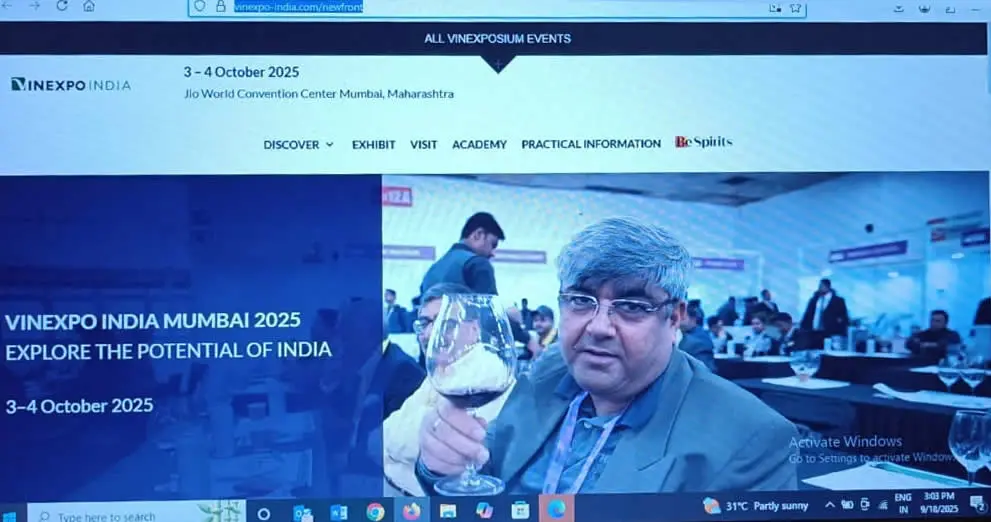Expand ALL VINEXPOSIUM EVENTS banner
Viewport: 991px width, 522px height.
pos(497,39)
